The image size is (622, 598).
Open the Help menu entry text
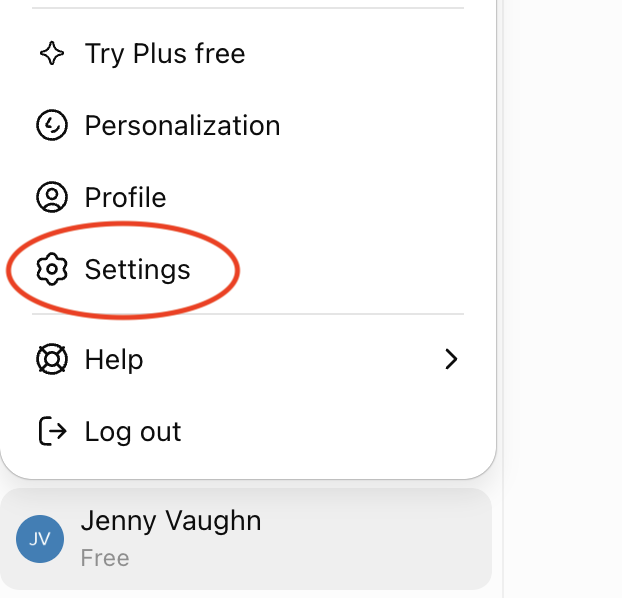[x=114, y=359]
